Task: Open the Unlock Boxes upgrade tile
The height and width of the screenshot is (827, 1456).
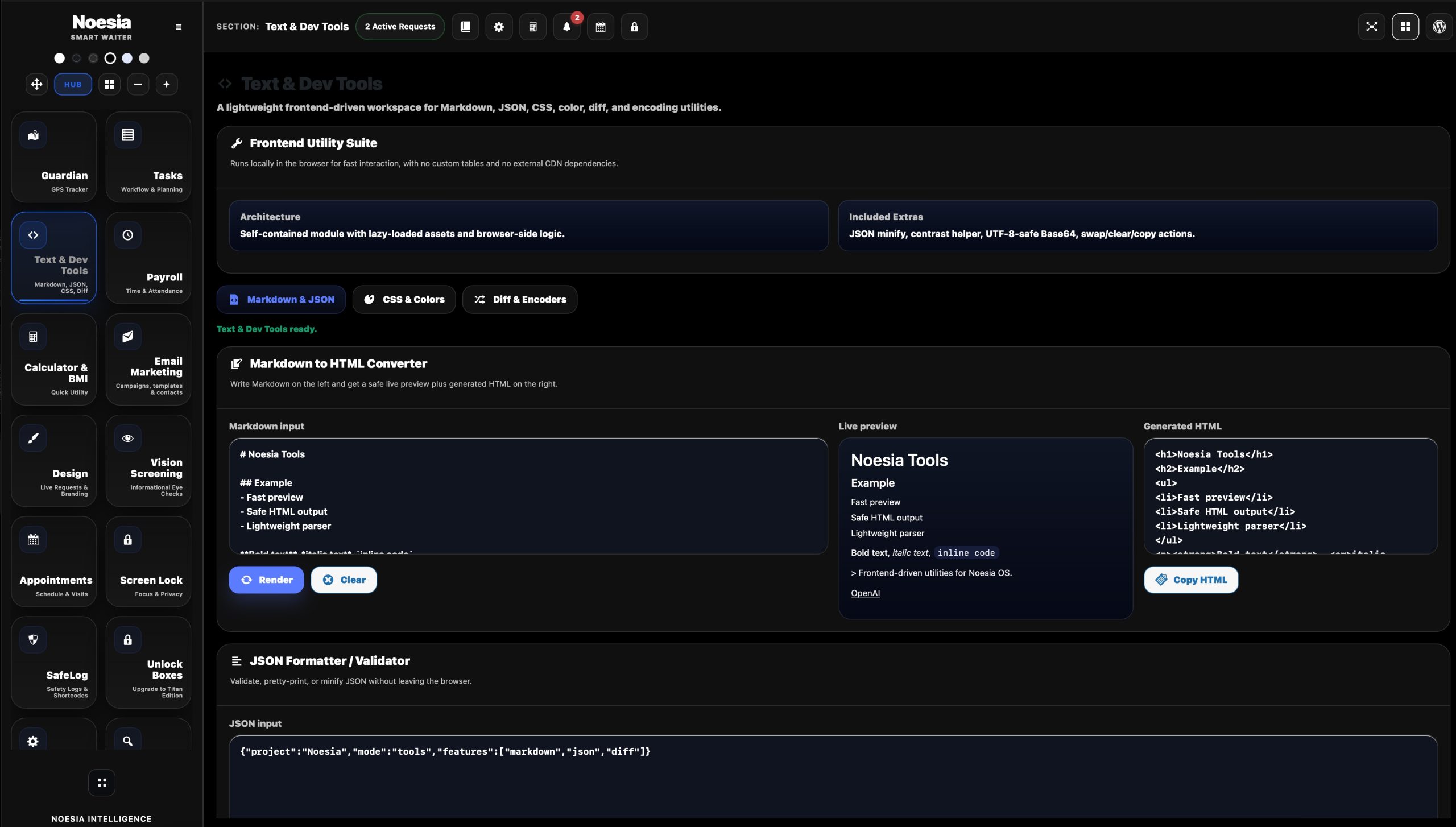Action: 148,663
